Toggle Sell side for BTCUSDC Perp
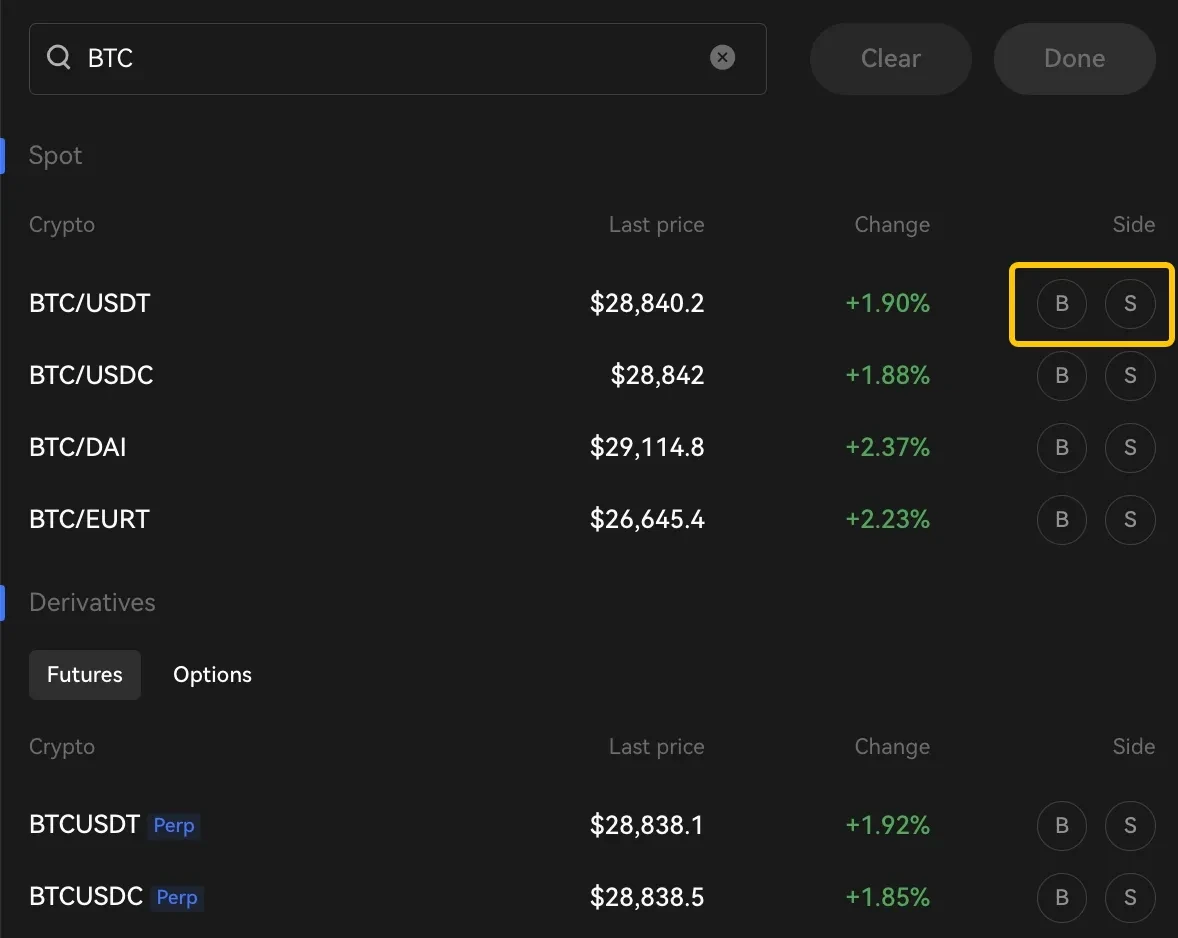Viewport: 1178px width, 938px height. coord(1130,897)
